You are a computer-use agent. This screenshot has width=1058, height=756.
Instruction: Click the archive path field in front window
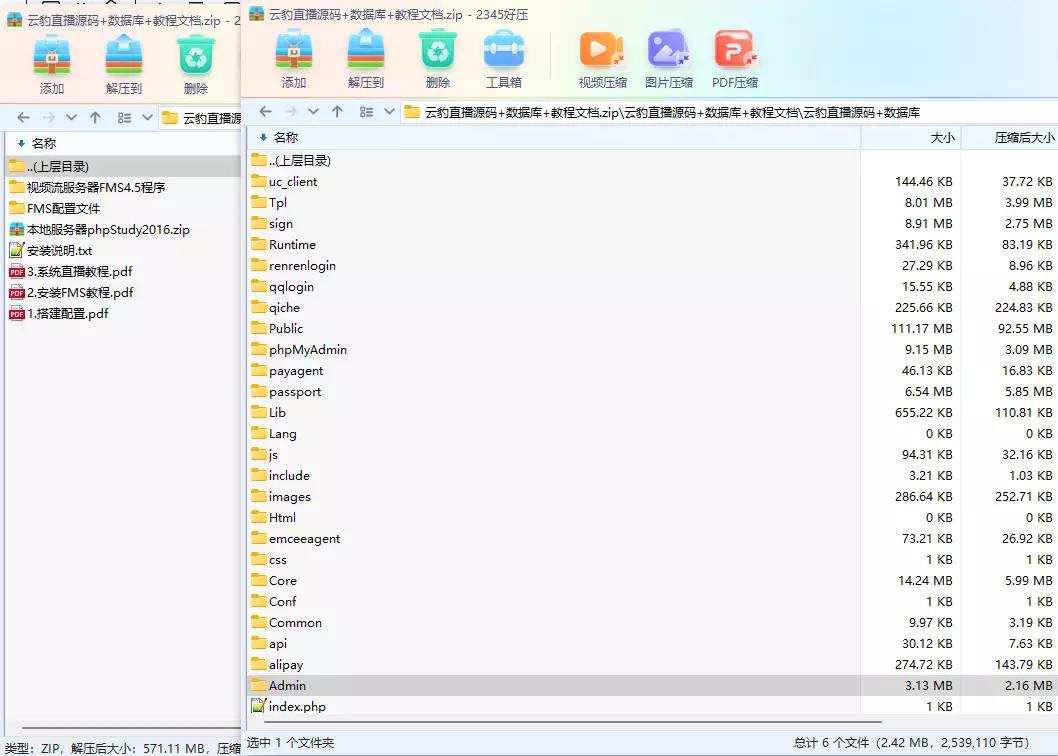729,112
